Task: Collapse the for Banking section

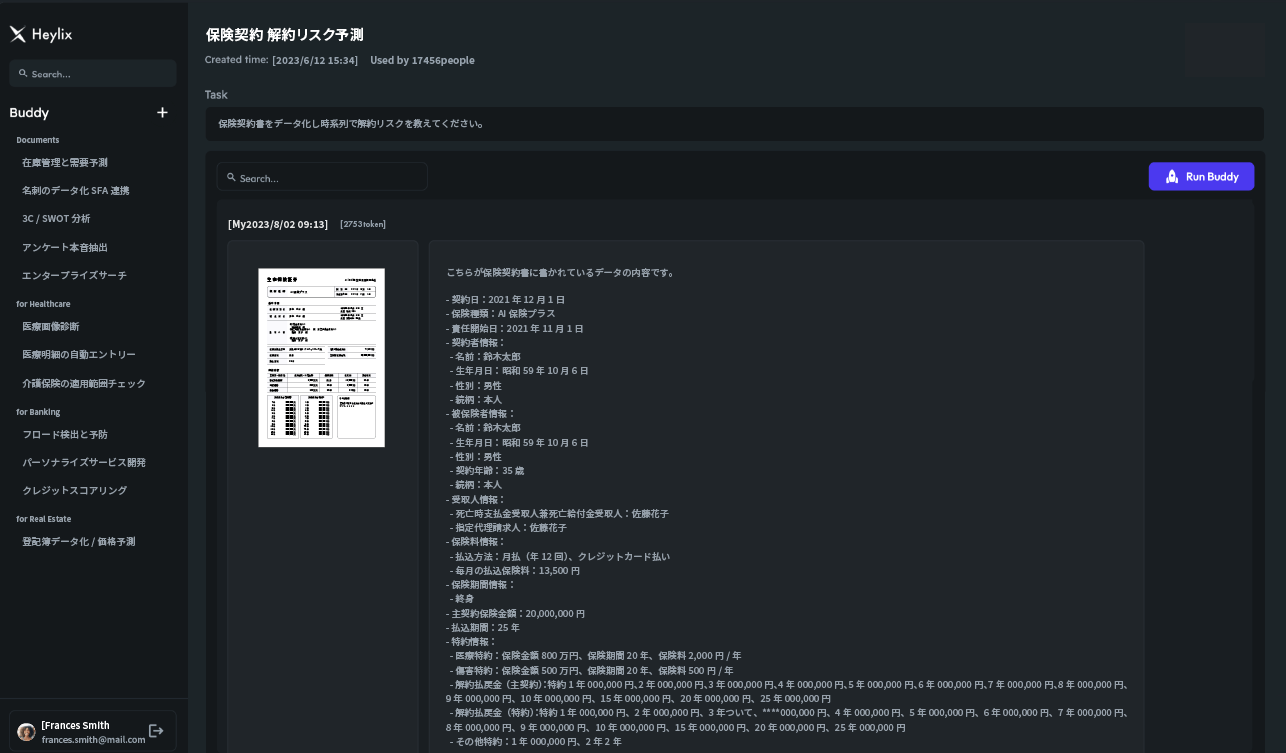Action: coord(36,412)
